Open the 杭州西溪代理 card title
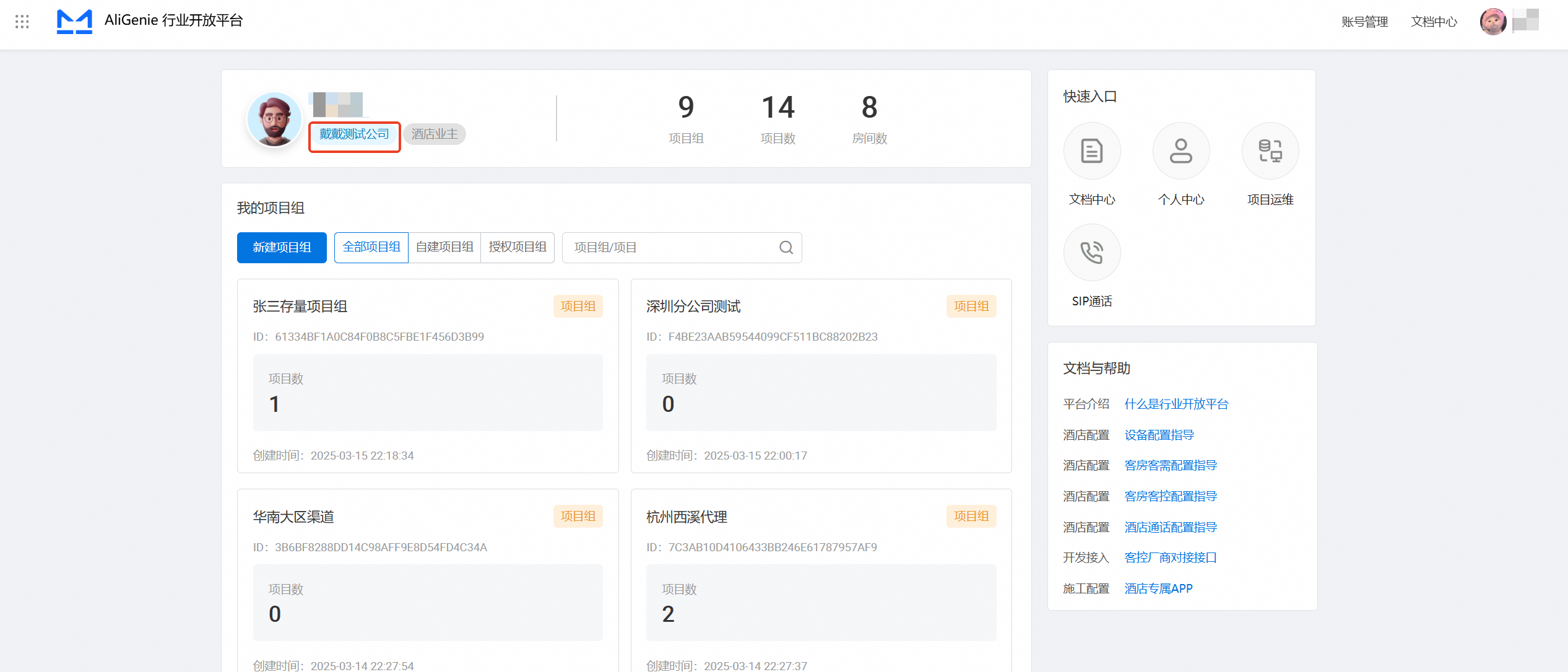 687,517
